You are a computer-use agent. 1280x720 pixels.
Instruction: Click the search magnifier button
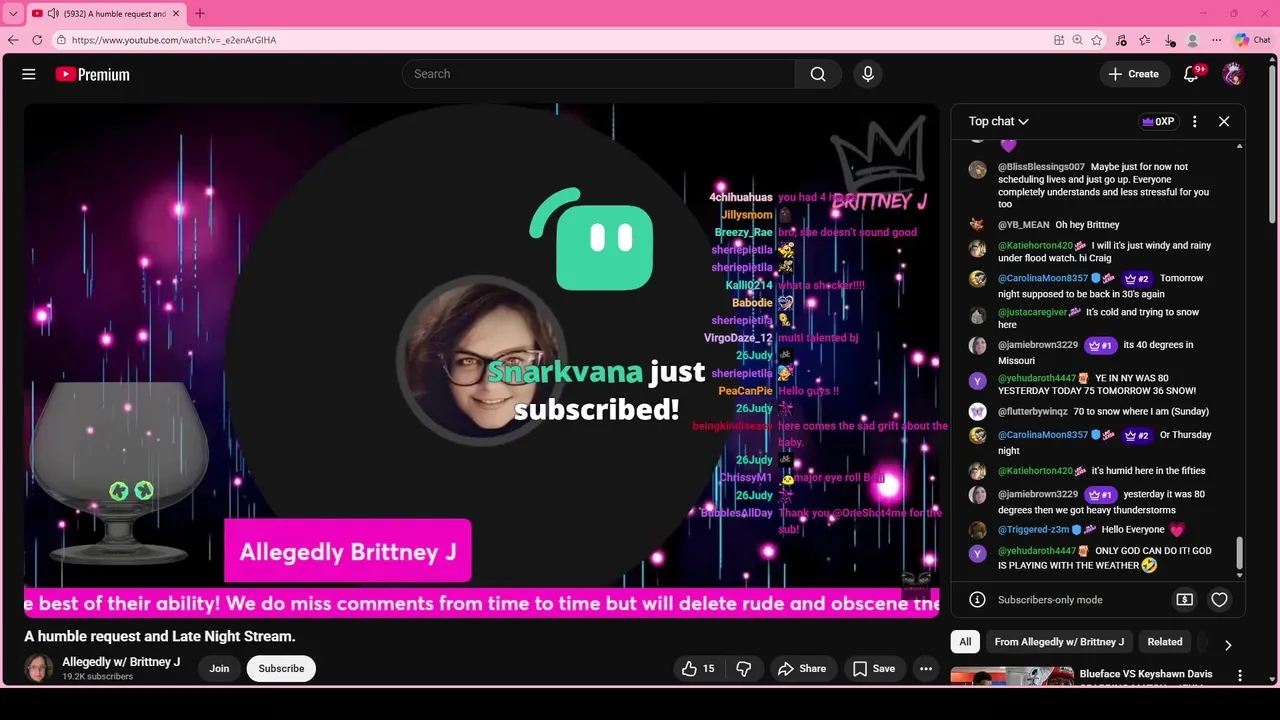point(818,74)
